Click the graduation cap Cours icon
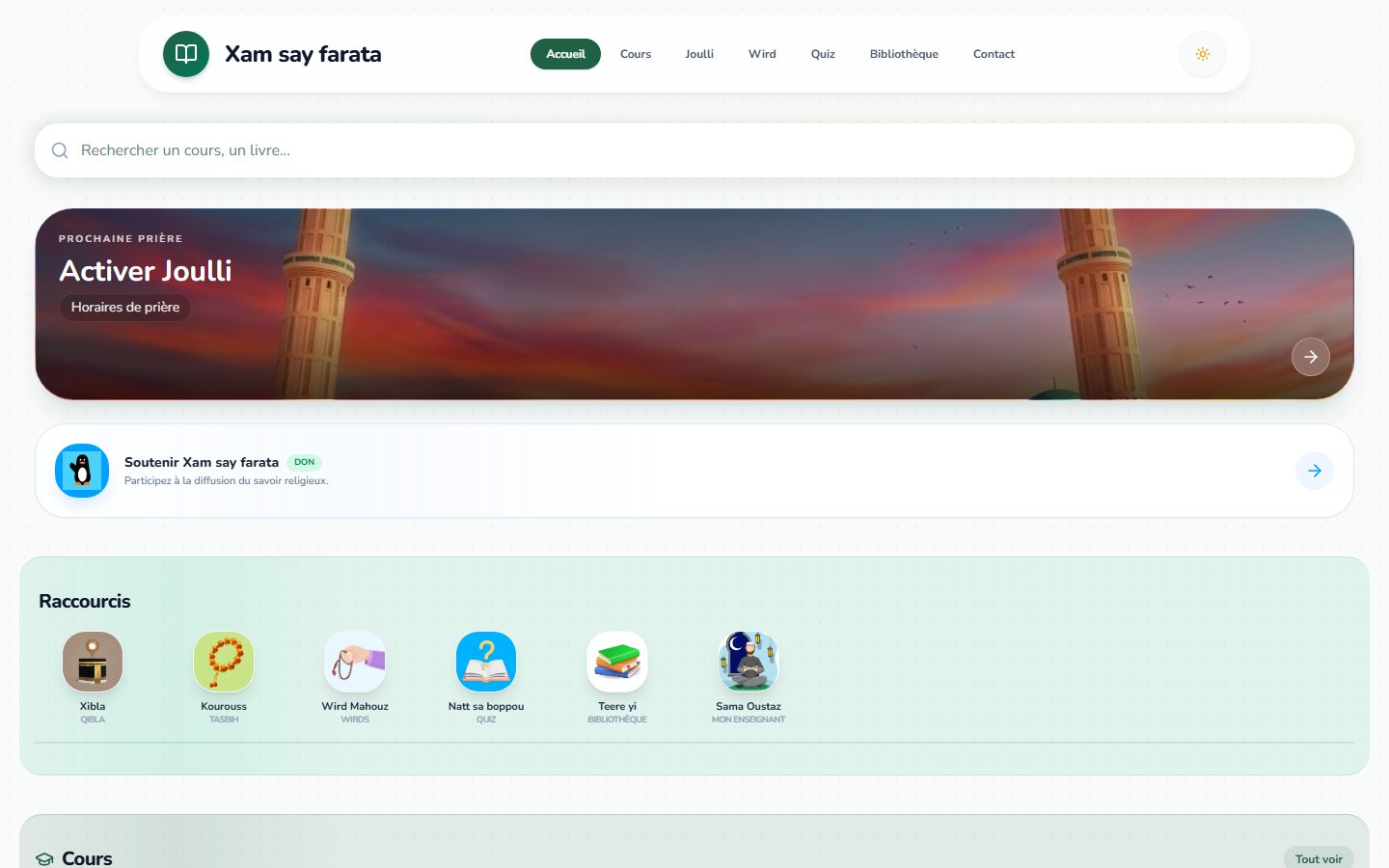1389x868 pixels. 44,859
